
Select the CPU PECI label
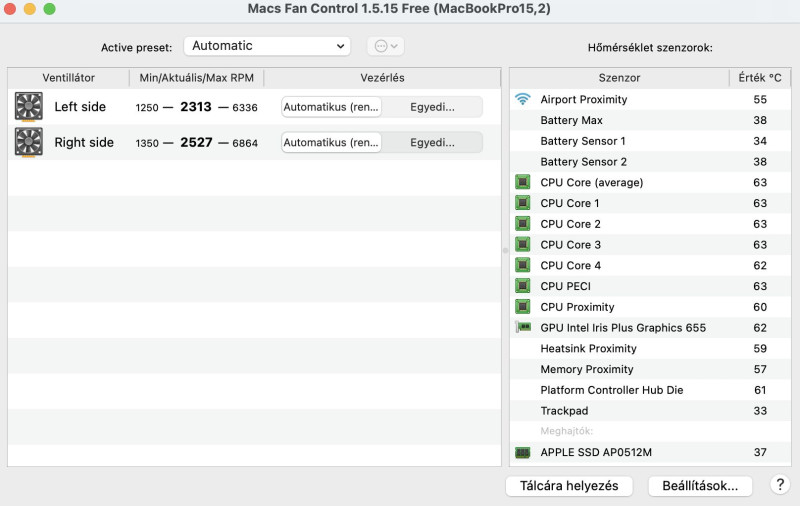565,286
